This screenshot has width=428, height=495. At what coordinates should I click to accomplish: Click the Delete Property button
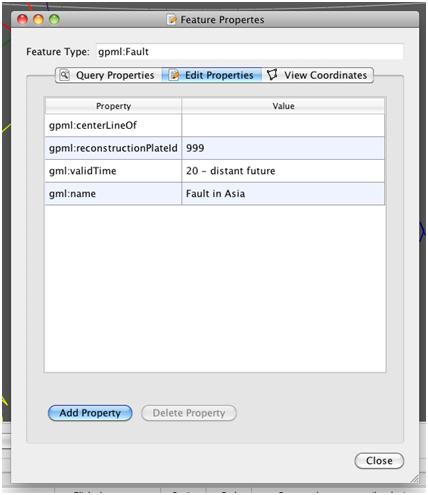click(189, 413)
